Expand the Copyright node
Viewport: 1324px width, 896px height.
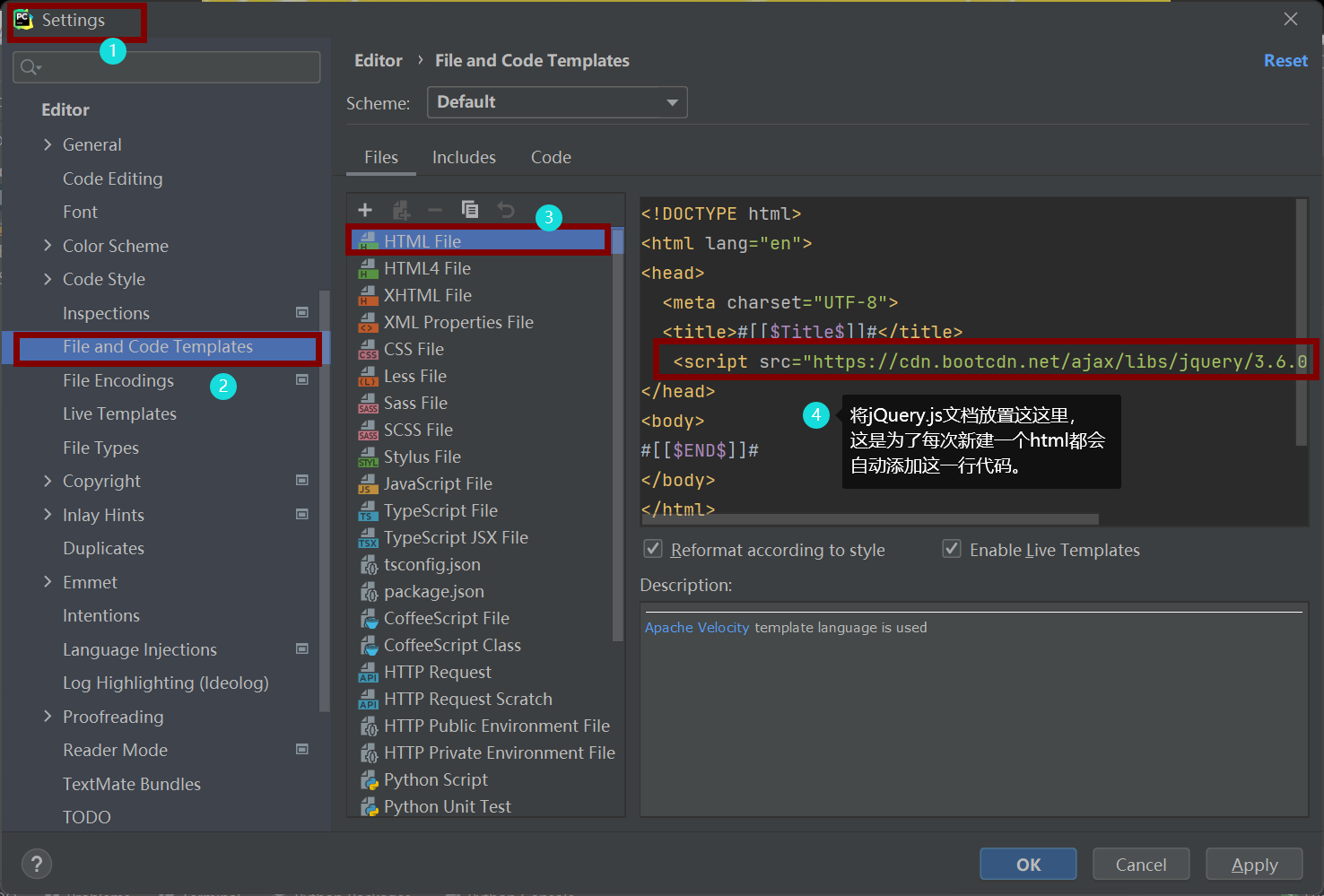(48, 481)
